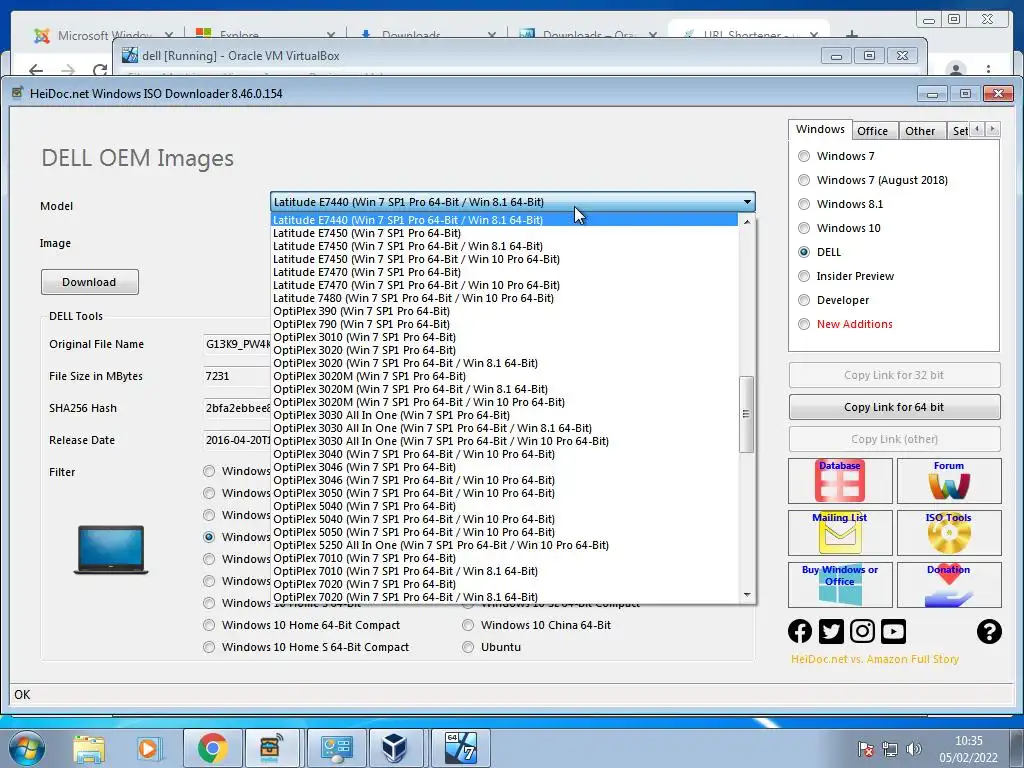
Task: Open Google Chrome from the taskbar
Action: pyautogui.click(x=212, y=748)
